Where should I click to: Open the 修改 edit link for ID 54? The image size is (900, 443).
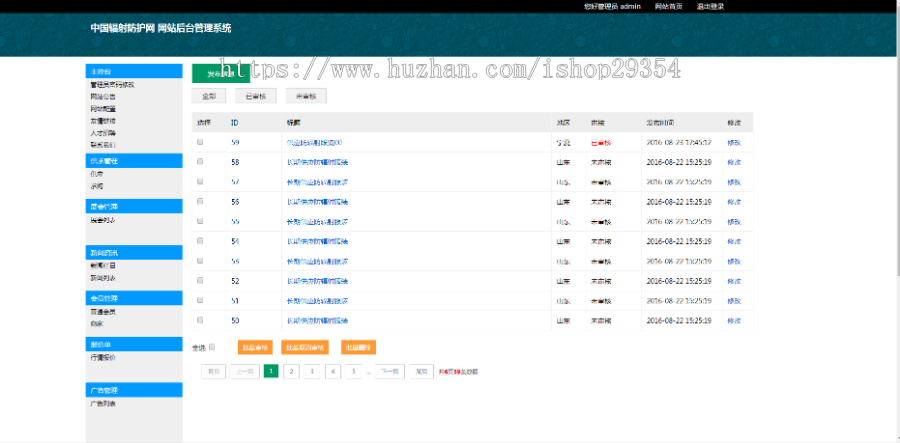734,242
